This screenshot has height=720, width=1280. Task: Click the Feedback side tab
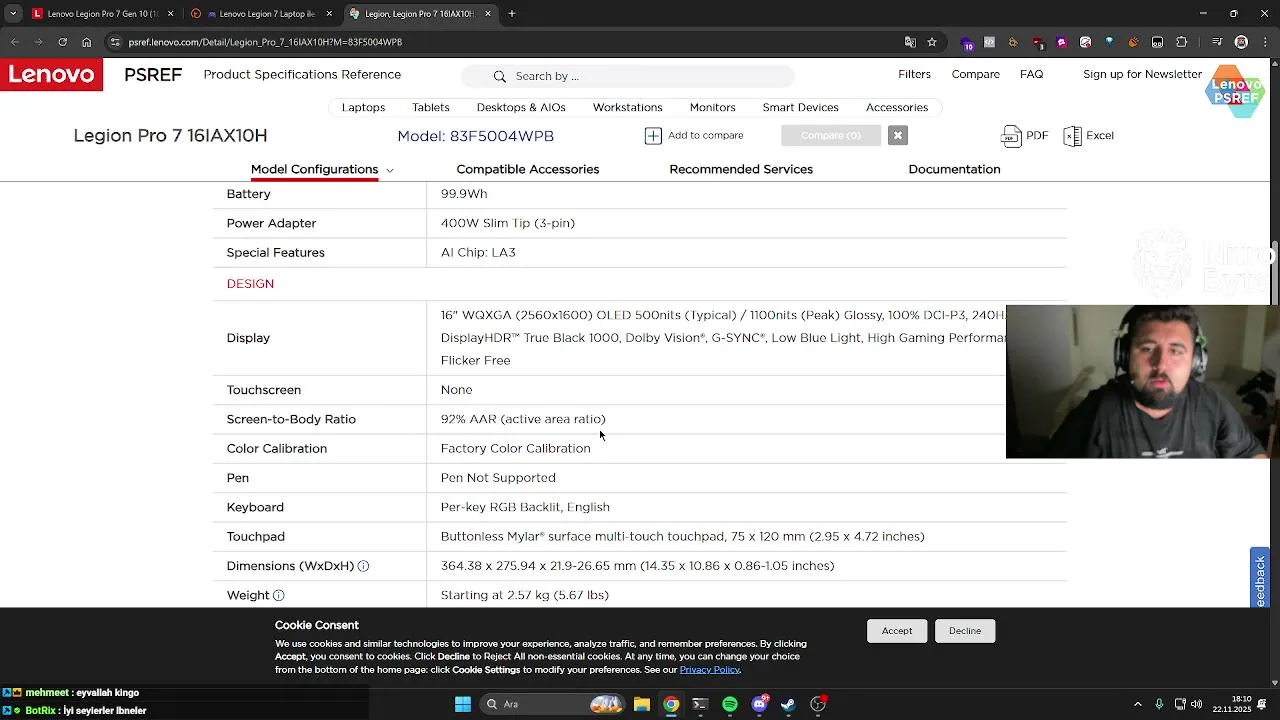coord(1260,578)
